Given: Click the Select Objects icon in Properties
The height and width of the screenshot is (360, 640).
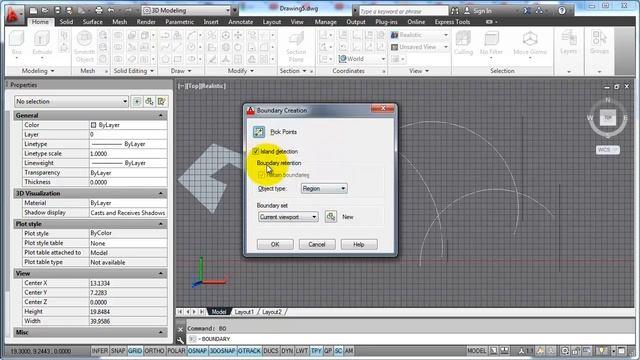Looking at the screenshot, I should click(149, 101).
